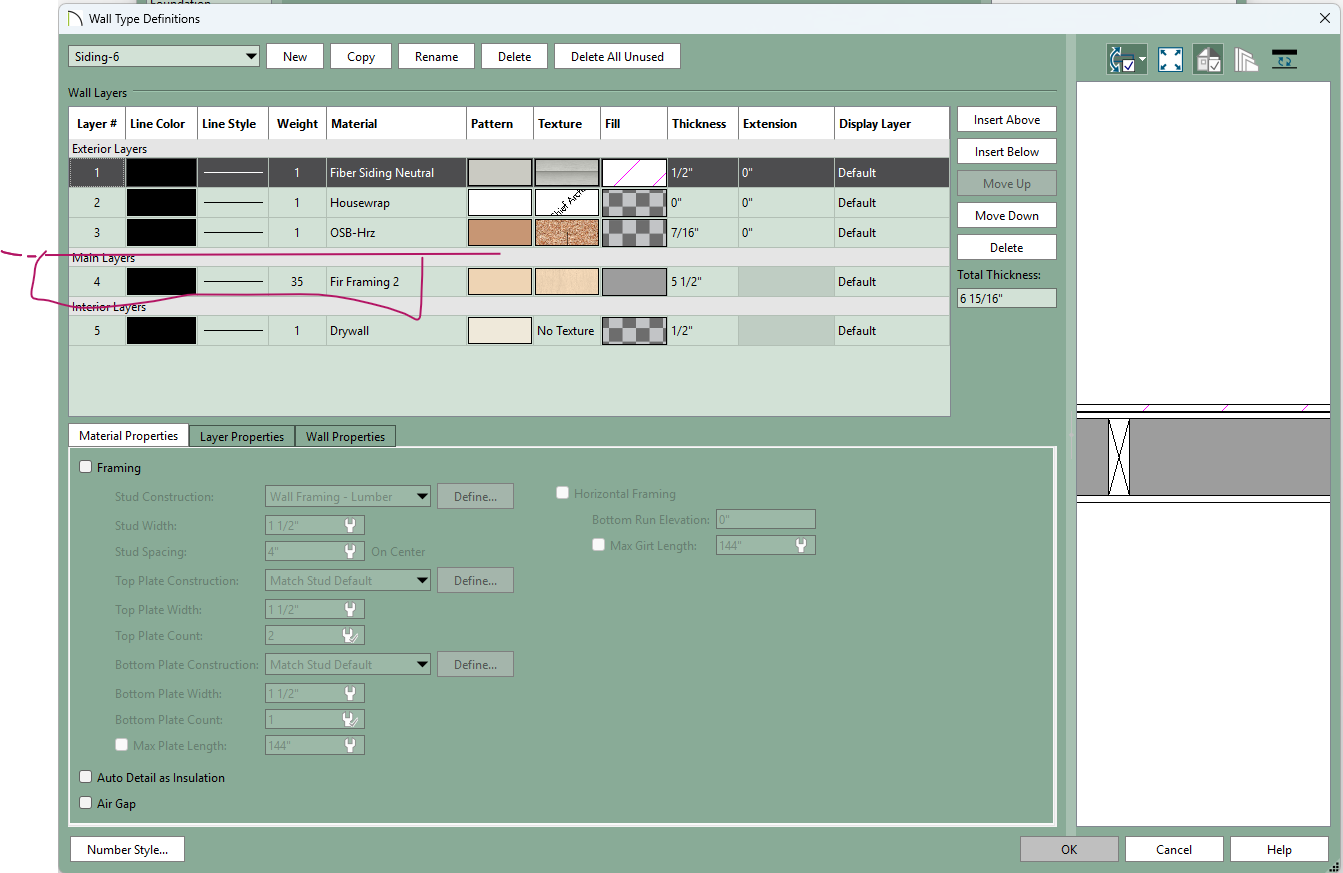Select the Housewrap material cell

pyautogui.click(x=396, y=202)
